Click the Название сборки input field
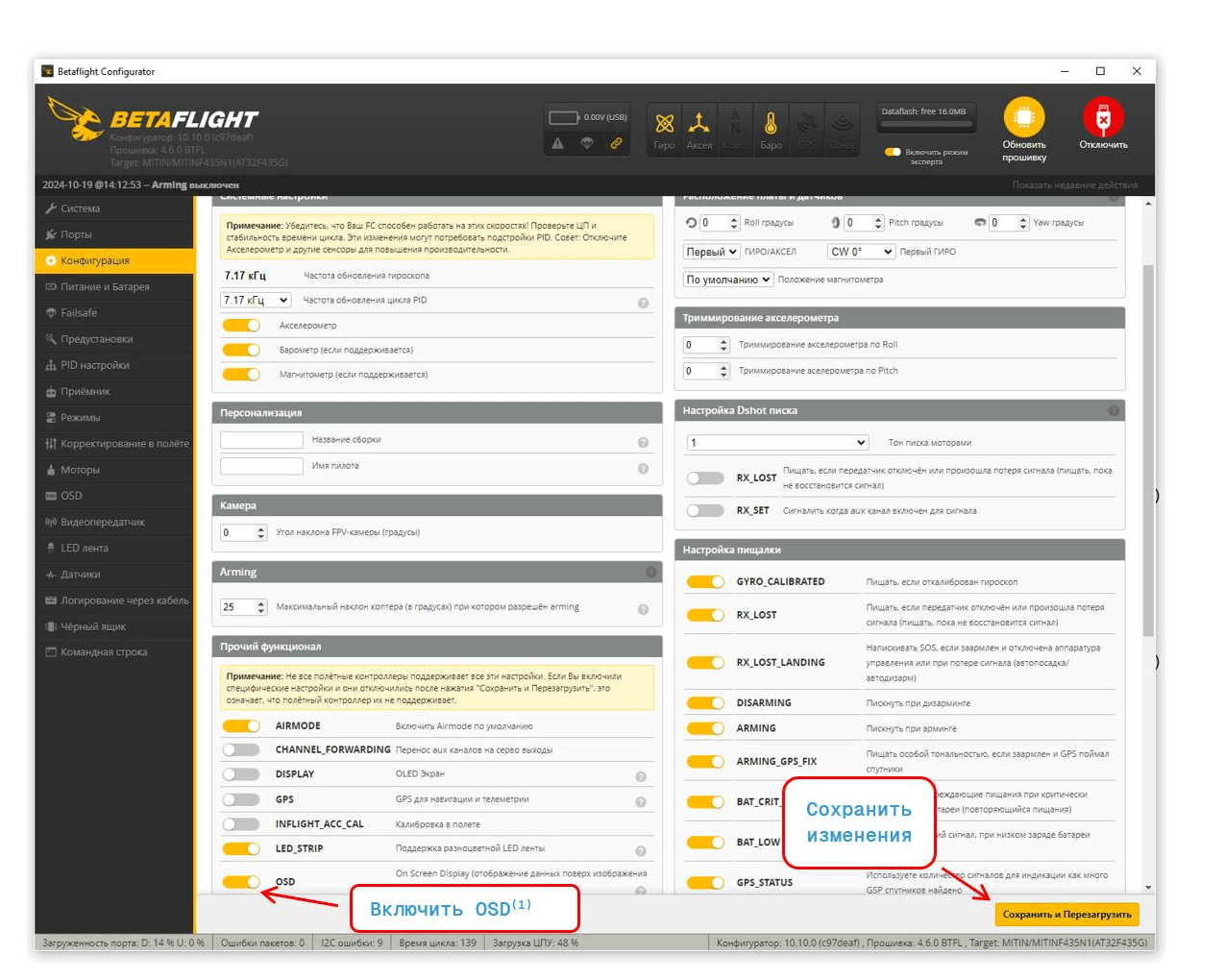Screen dimensions: 1225x980 261,440
